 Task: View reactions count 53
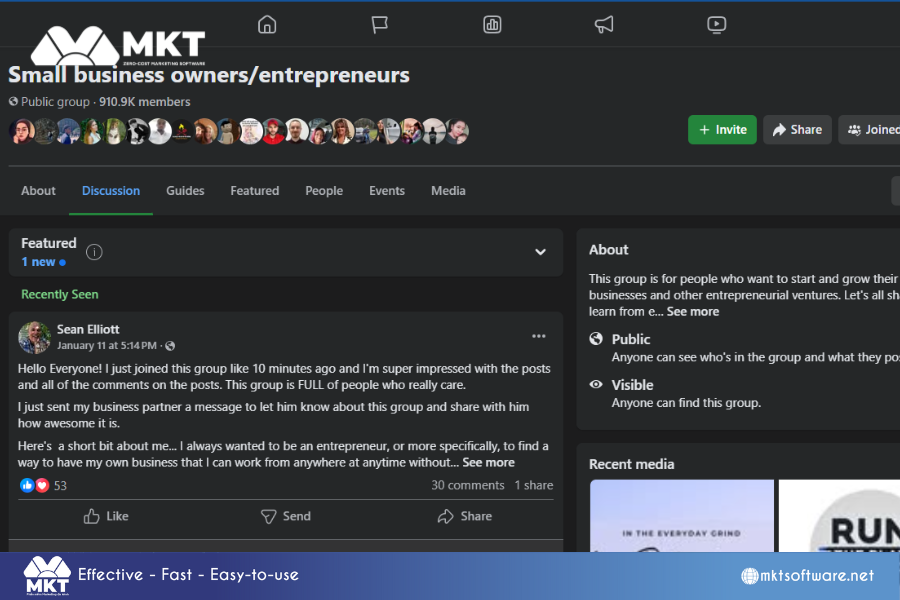pyautogui.click(x=60, y=486)
